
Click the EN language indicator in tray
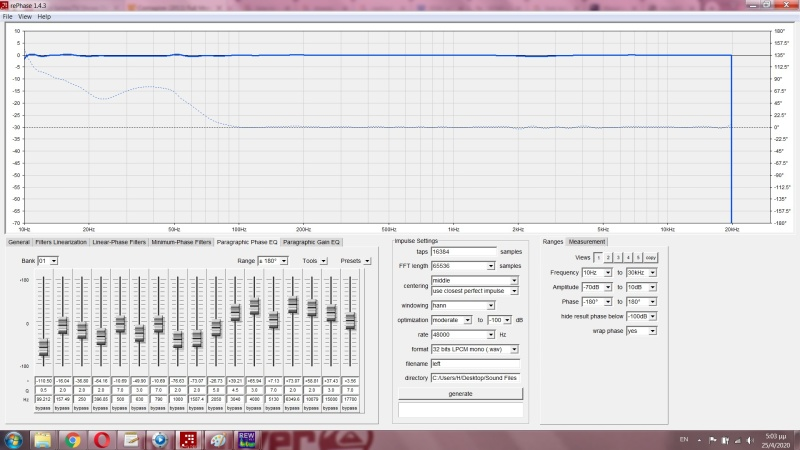click(684, 440)
